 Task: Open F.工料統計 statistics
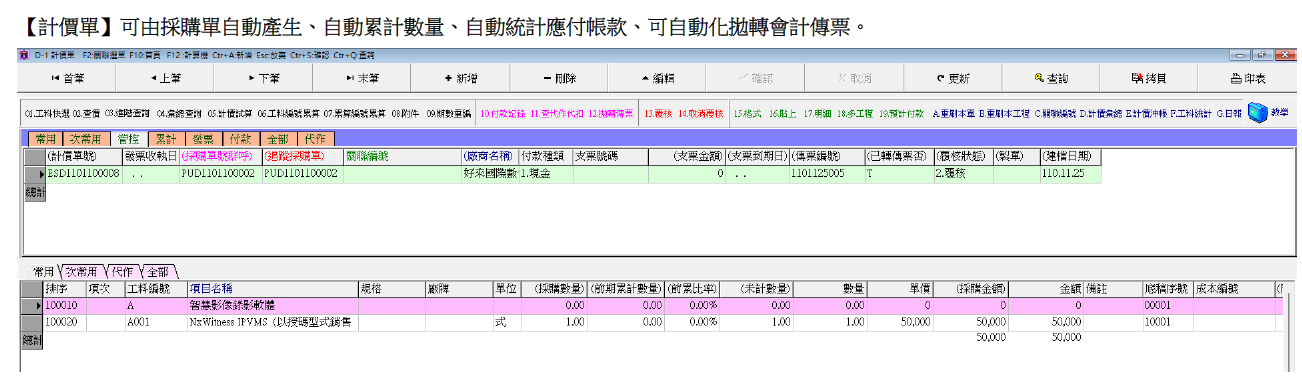click(1192, 114)
